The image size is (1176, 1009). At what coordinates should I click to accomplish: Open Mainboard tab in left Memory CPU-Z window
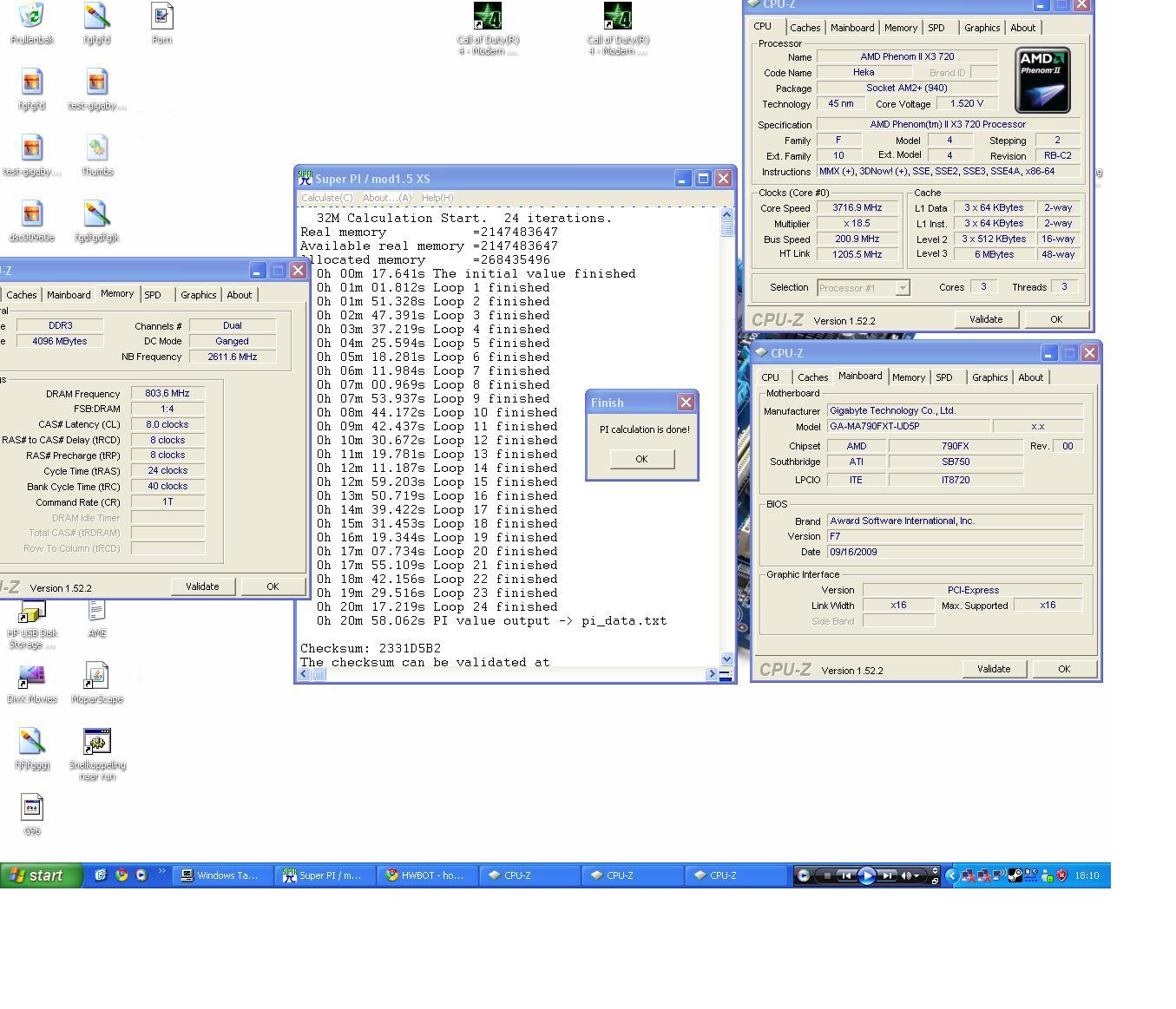pos(69,295)
